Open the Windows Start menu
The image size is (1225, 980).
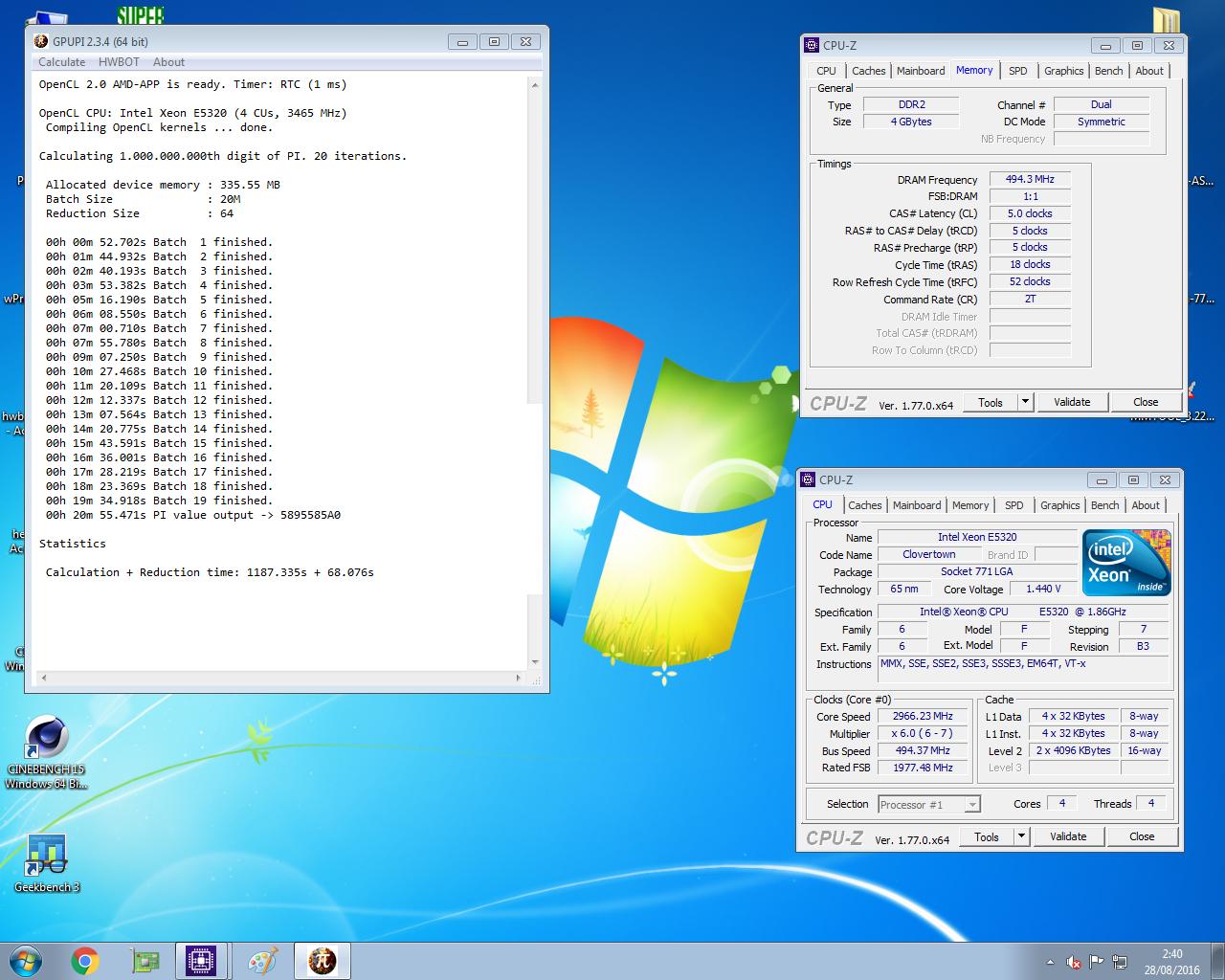click(25, 960)
